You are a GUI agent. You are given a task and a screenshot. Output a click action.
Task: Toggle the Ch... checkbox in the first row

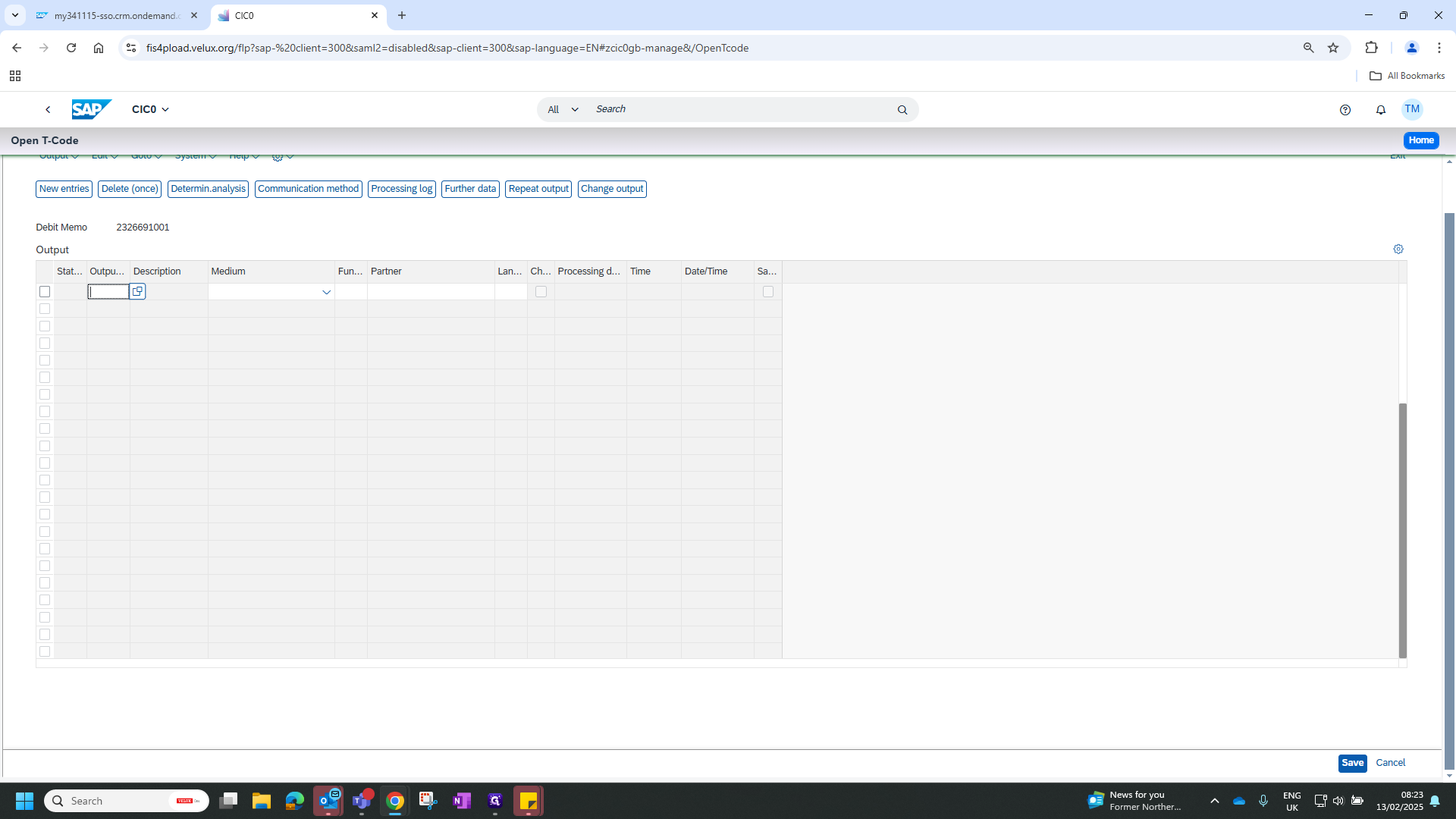tap(541, 292)
